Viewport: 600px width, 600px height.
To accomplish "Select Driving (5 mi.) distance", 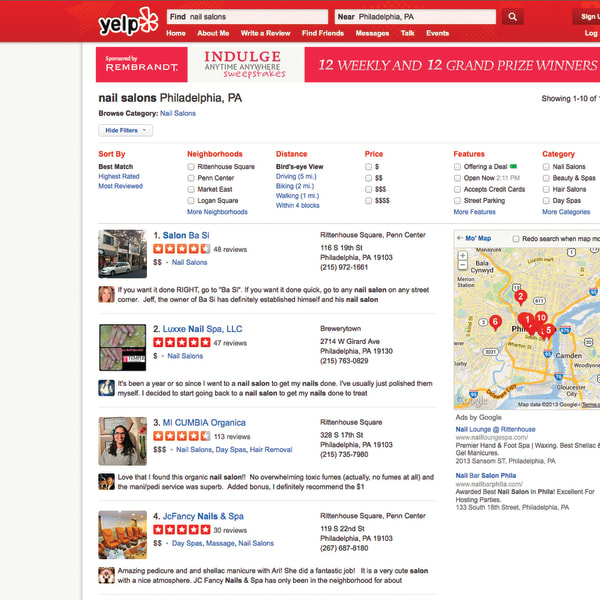I will click(x=296, y=176).
